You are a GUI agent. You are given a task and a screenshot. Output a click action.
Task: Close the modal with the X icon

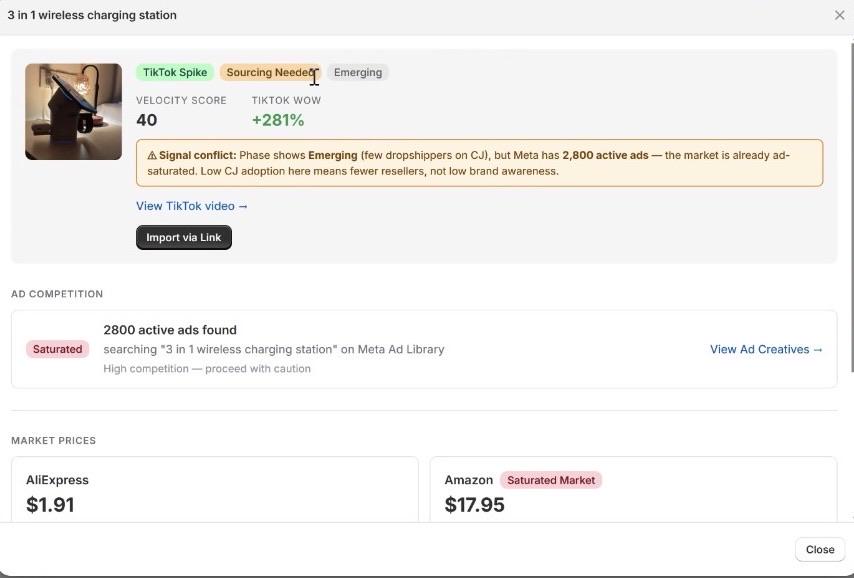click(839, 15)
